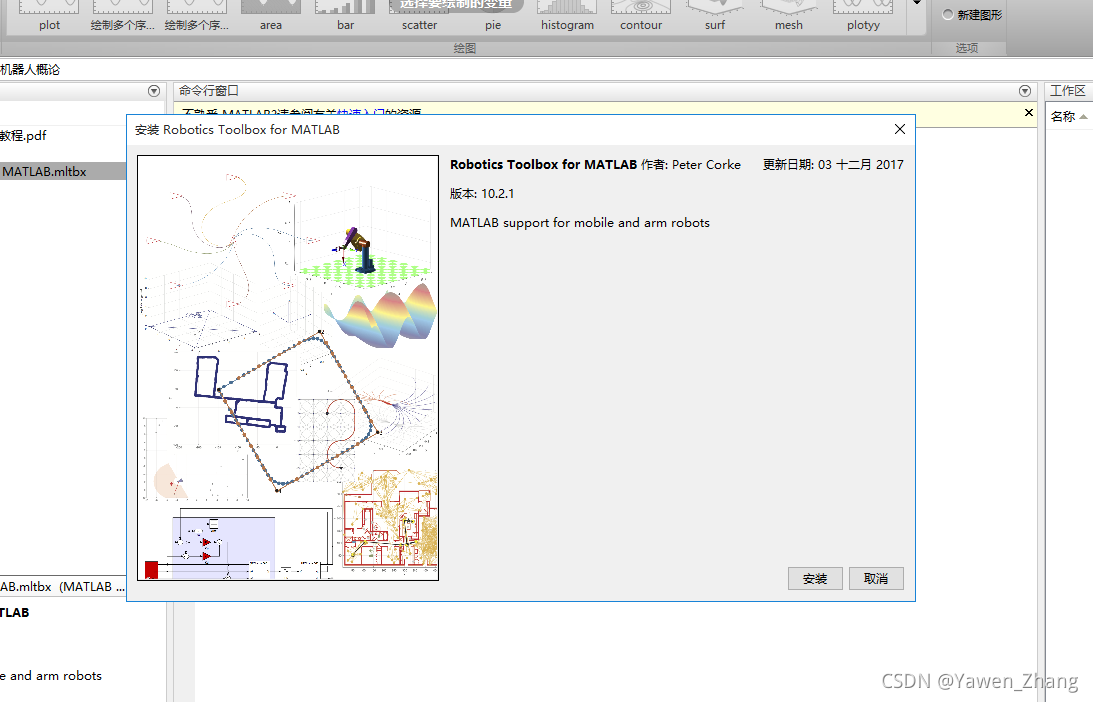Select the bar chart icon
This screenshot has width=1093, height=702.
345,16
